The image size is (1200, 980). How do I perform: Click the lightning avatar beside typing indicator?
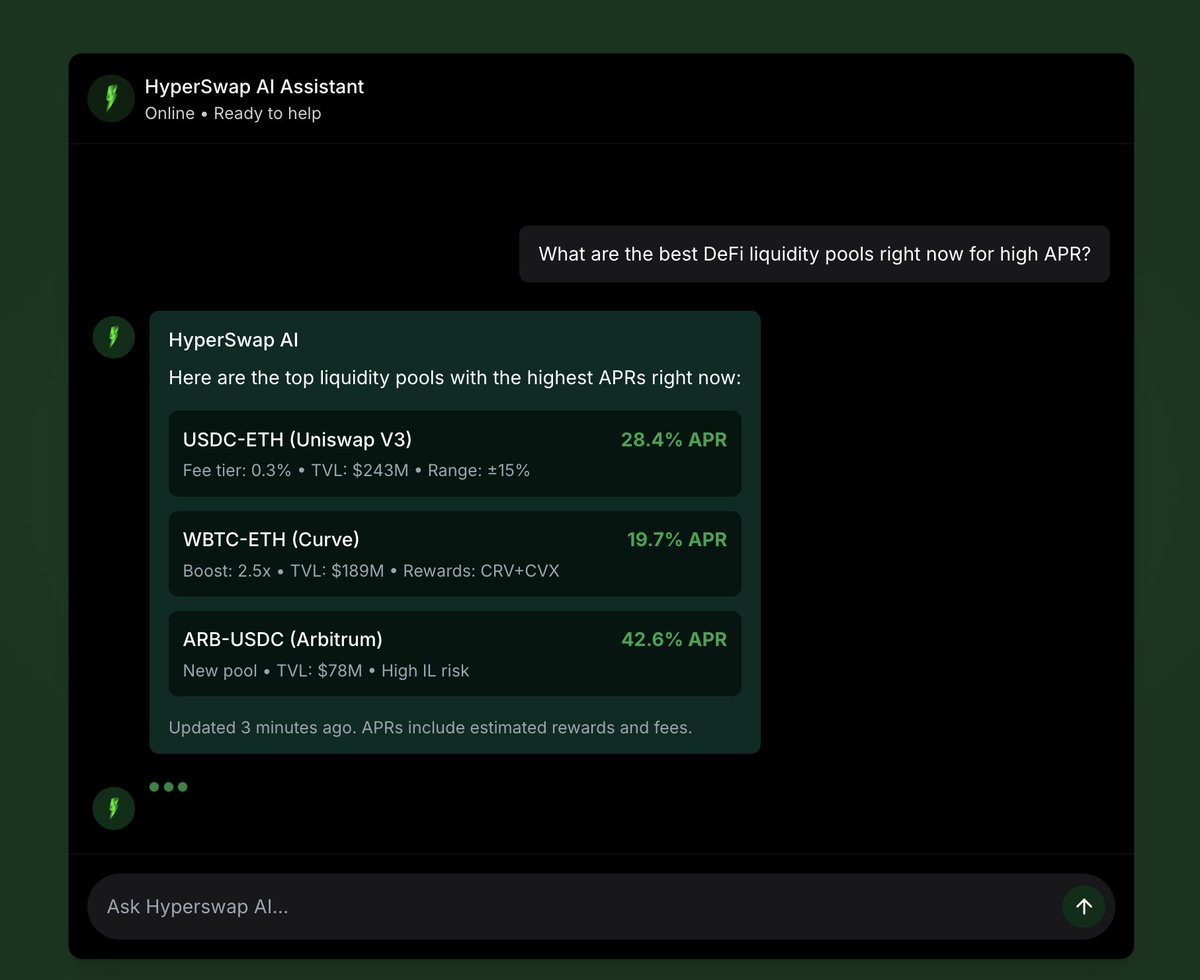click(114, 808)
